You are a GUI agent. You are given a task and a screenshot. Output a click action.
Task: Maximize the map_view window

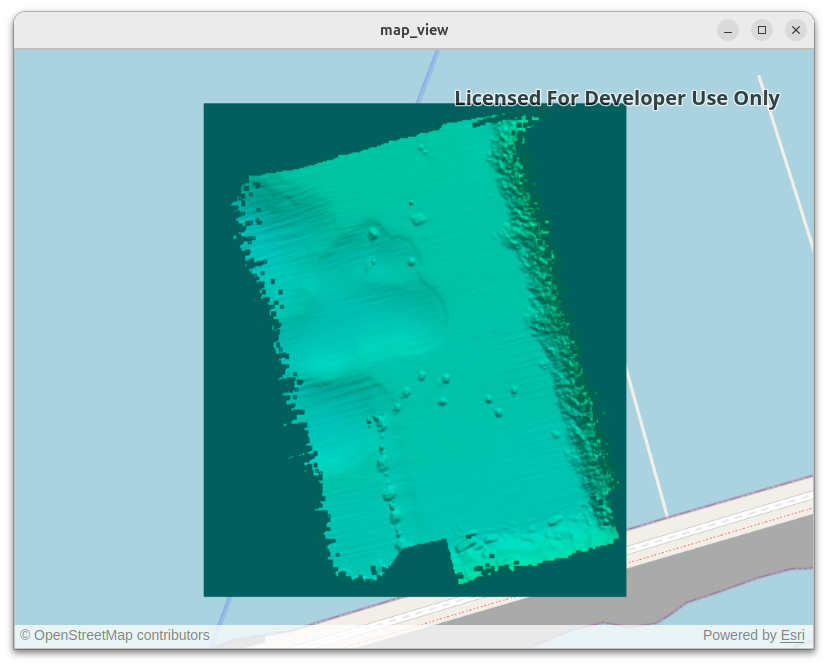[761, 30]
